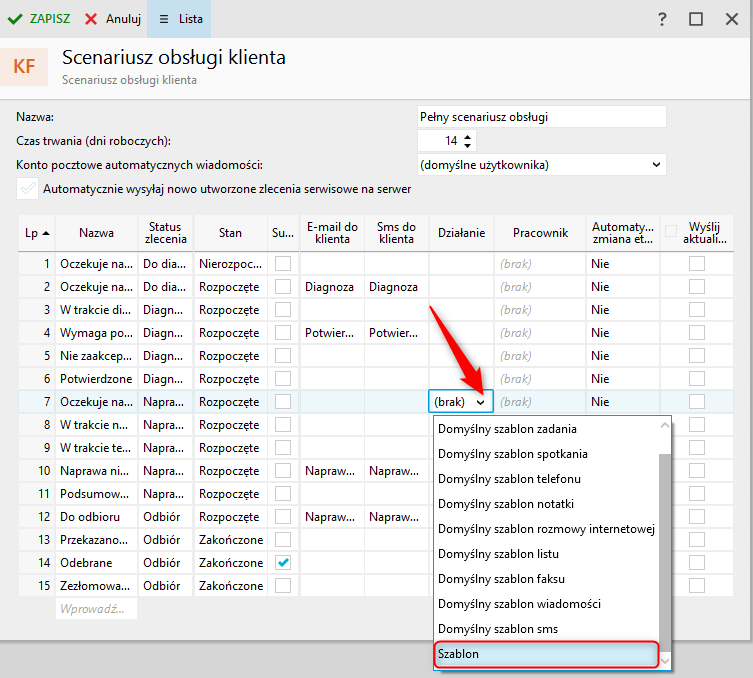Open the Działanie '(brak)' dropdown in row 7

point(461,401)
